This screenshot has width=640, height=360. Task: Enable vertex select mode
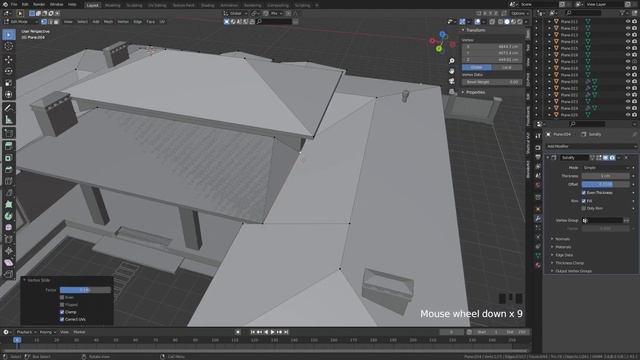[x=44, y=22]
